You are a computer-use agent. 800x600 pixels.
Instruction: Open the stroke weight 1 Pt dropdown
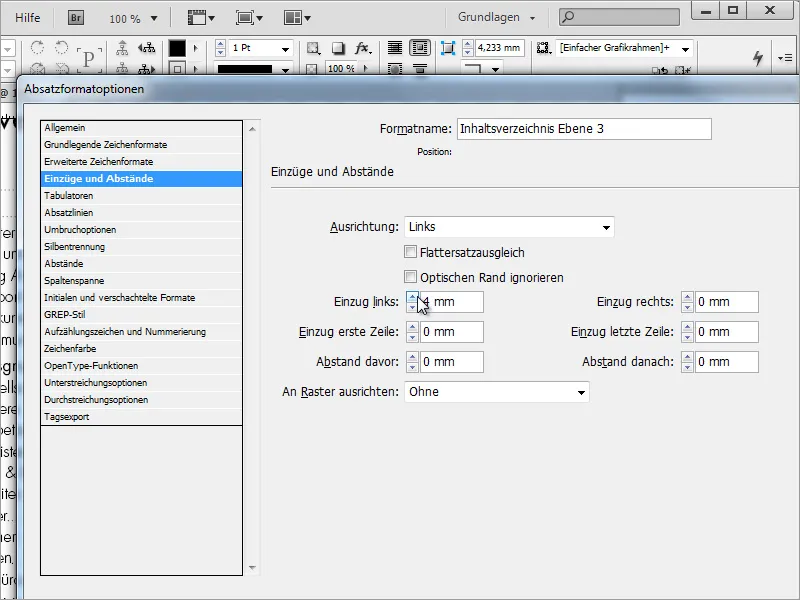tap(285, 49)
